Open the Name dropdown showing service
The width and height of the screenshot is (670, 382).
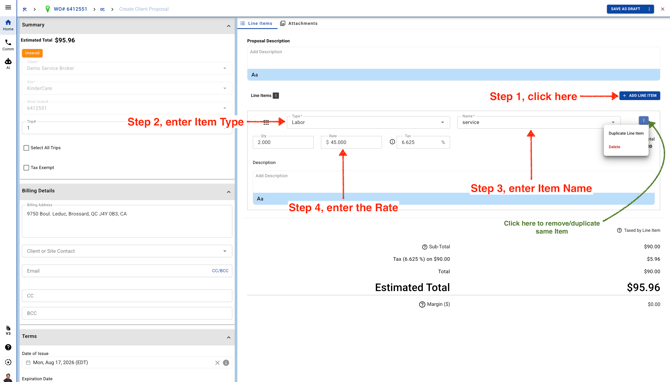tap(538, 122)
